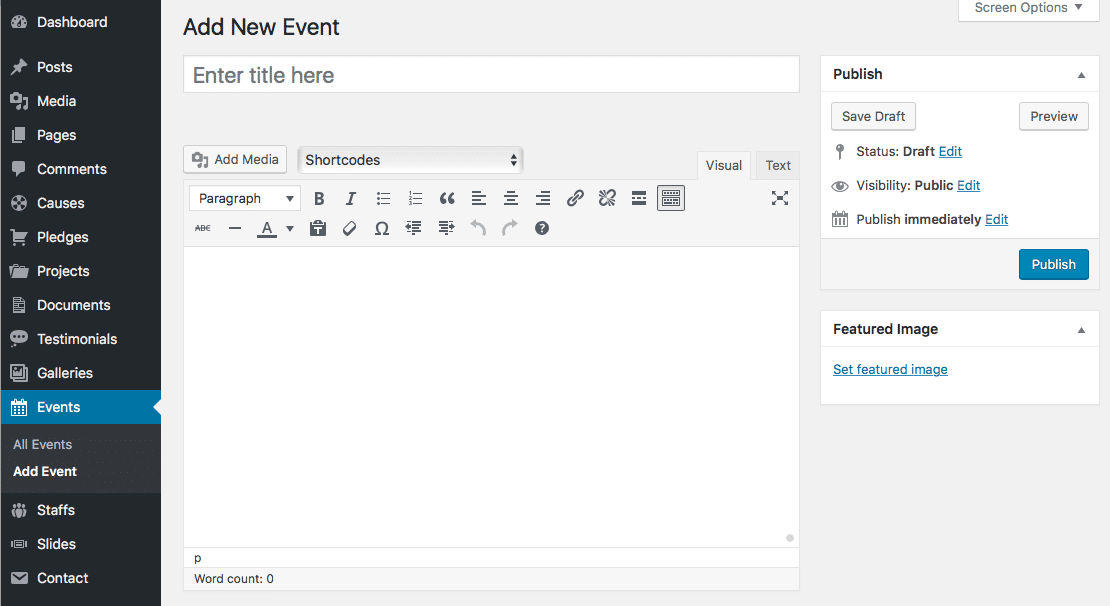Go to Posts in the sidebar
The width and height of the screenshot is (1110, 606).
point(81,67)
